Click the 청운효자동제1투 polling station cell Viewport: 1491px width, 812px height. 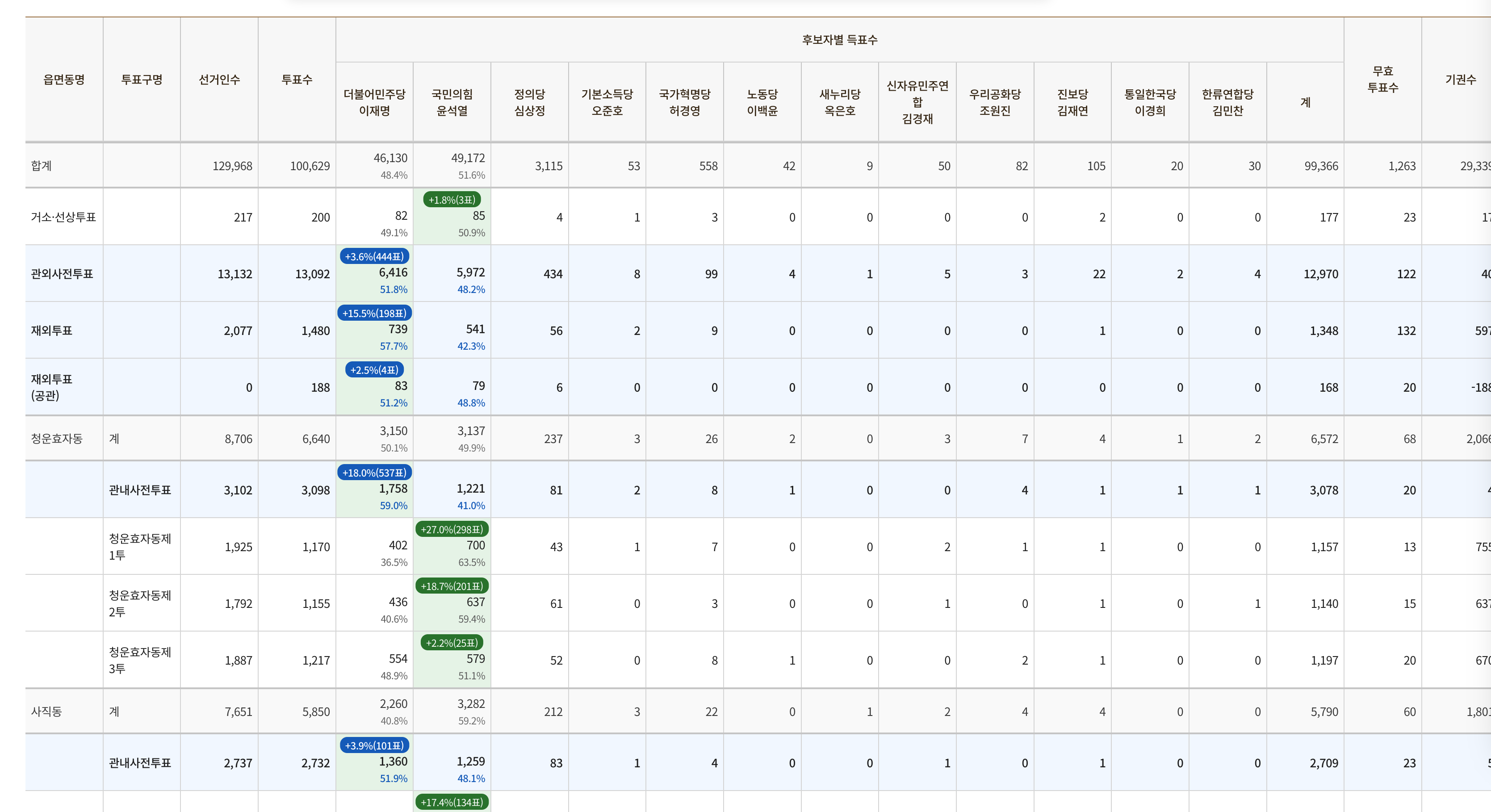click(x=140, y=546)
